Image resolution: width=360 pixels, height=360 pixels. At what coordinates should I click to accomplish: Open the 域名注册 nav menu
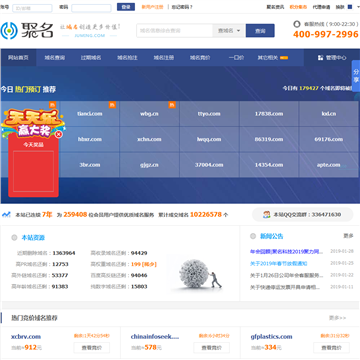tap(164, 58)
